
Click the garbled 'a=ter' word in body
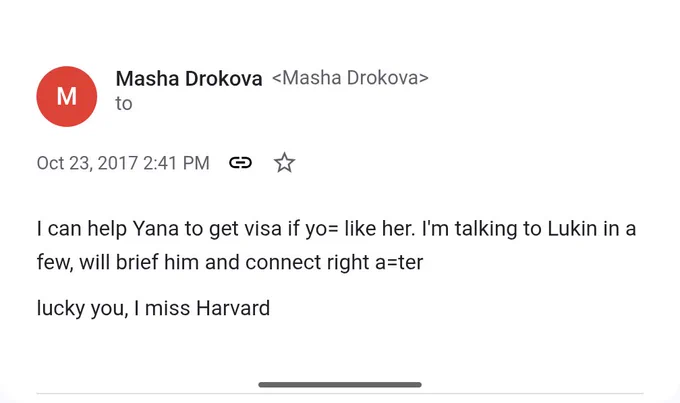pos(399,262)
